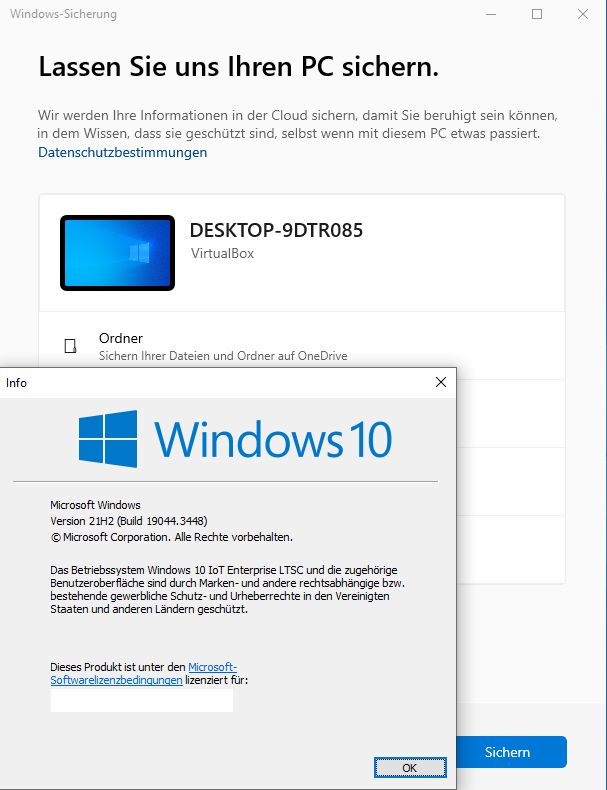The width and height of the screenshot is (607, 790).
Task: Click the Windows 10 logo in Info dialog
Action: 235,439
